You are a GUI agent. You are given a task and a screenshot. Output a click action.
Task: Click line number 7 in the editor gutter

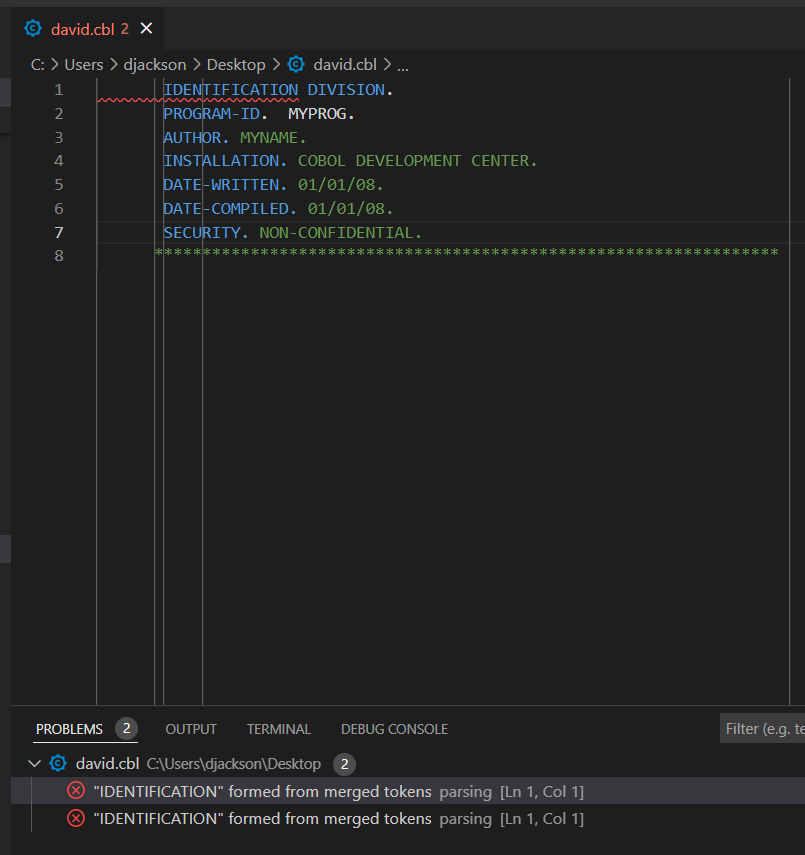coord(58,232)
